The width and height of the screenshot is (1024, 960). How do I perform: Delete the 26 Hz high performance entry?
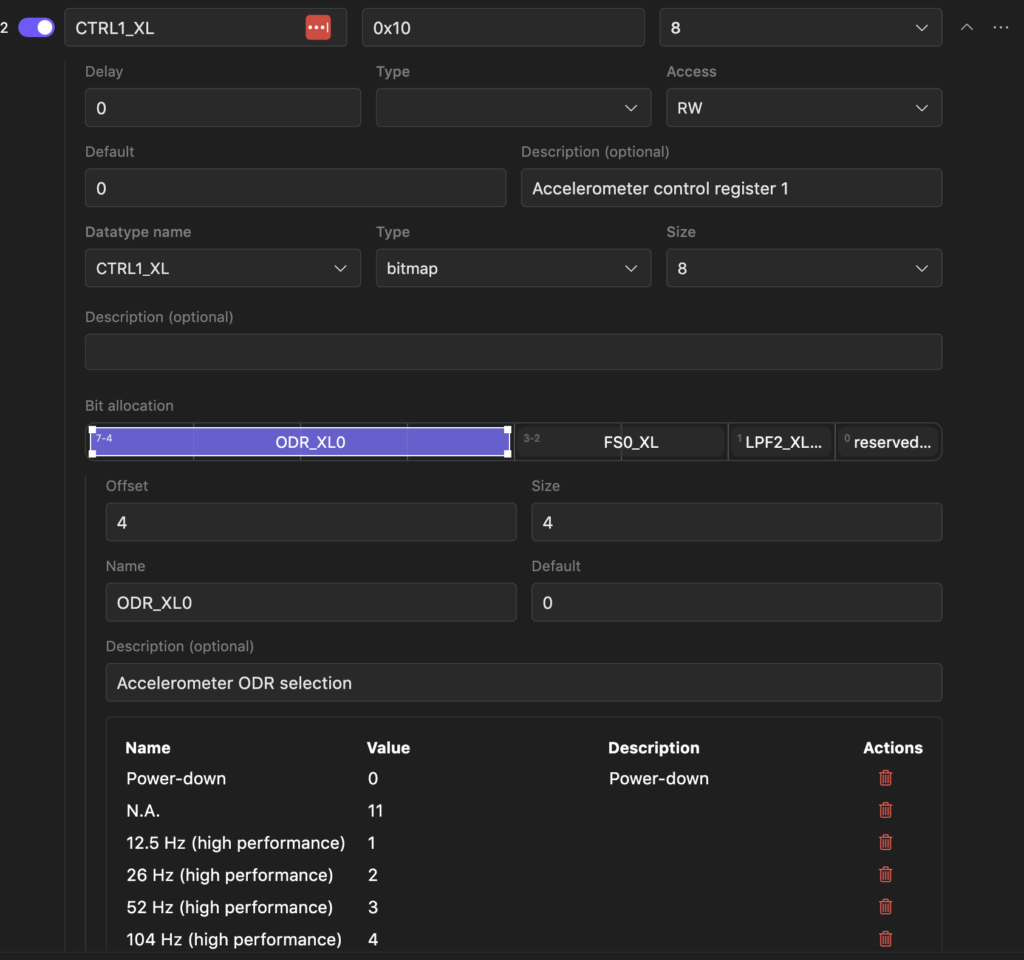pos(885,875)
